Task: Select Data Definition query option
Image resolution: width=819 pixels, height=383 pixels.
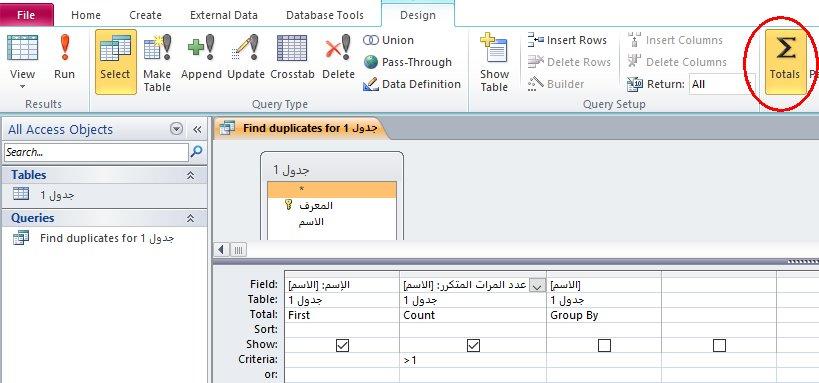Action: [412, 84]
